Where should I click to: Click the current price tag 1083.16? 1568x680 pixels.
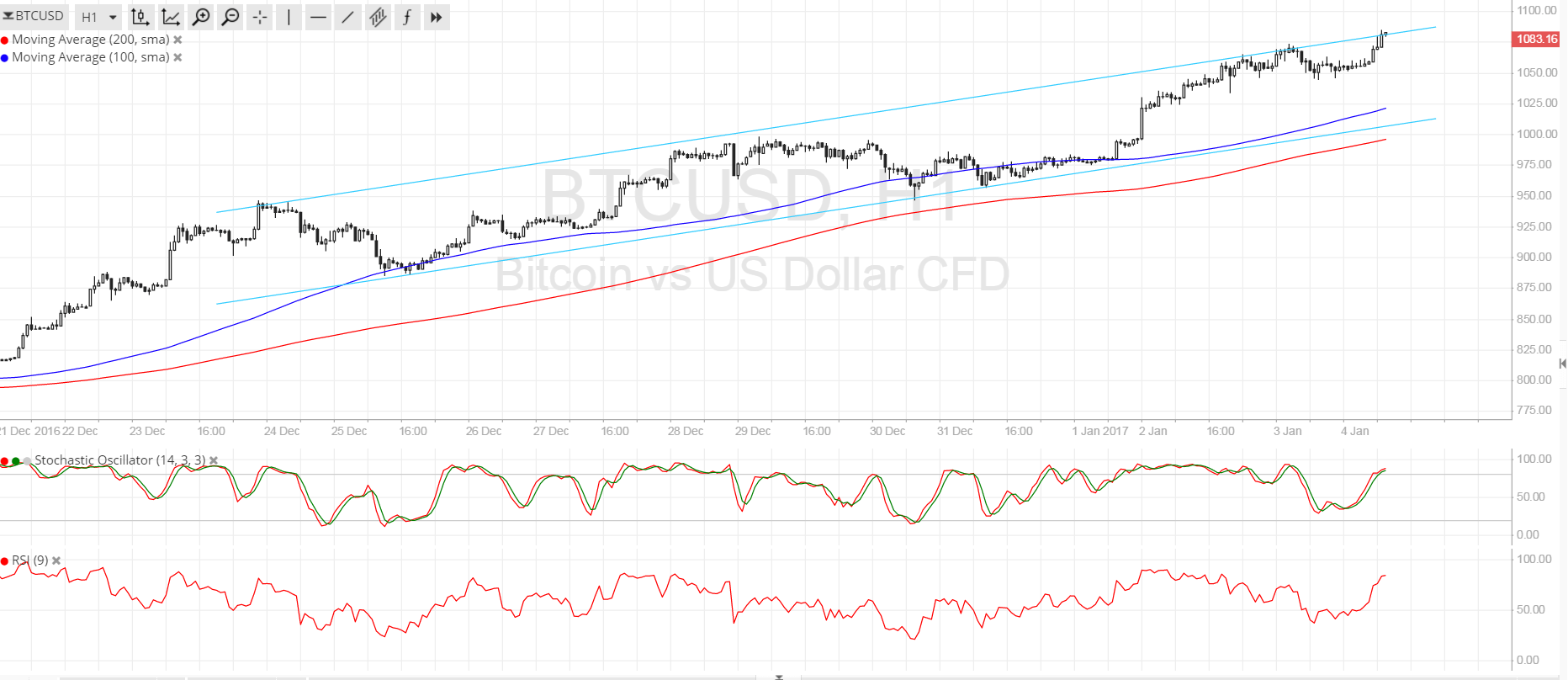tap(1537, 40)
